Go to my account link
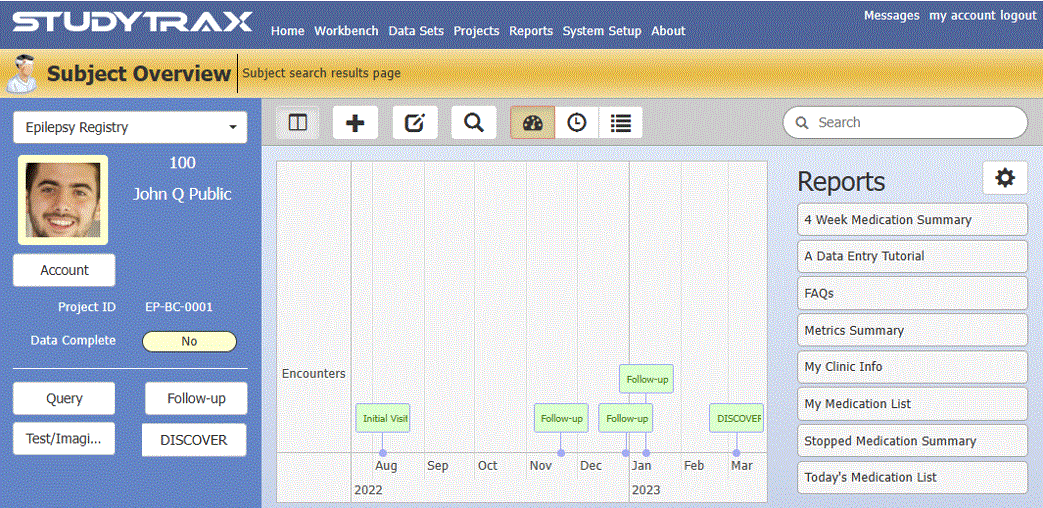 tap(961, 15)
